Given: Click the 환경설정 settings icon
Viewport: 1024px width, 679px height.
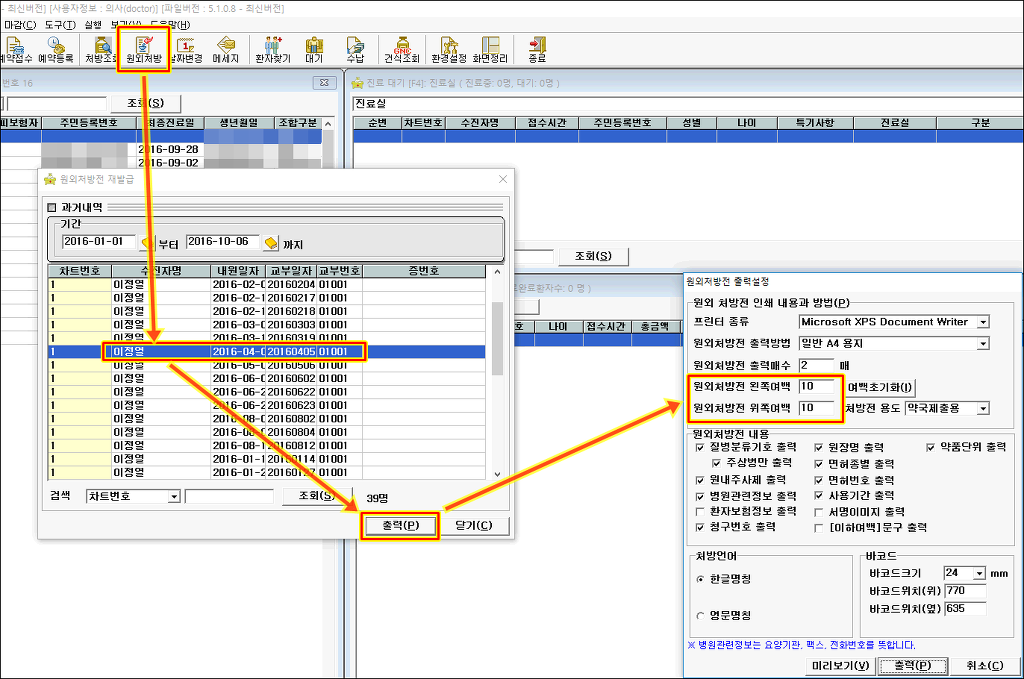Looking at the screenshot, I should (449, 49).
